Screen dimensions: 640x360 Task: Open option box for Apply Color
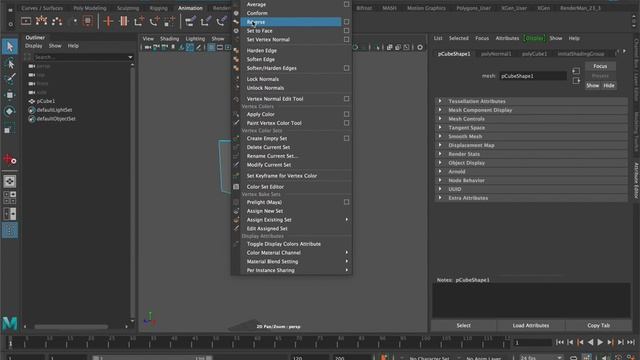(x=347, y=114)
